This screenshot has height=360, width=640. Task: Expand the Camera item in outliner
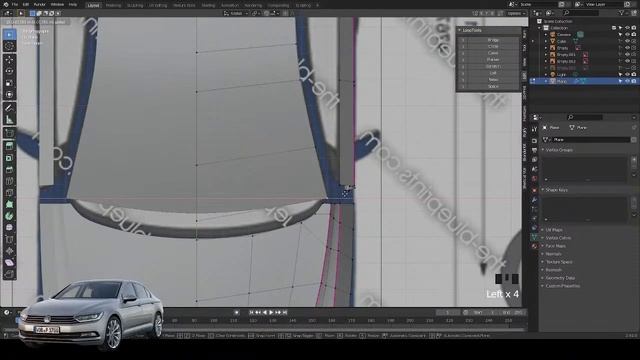click(546, 35)
